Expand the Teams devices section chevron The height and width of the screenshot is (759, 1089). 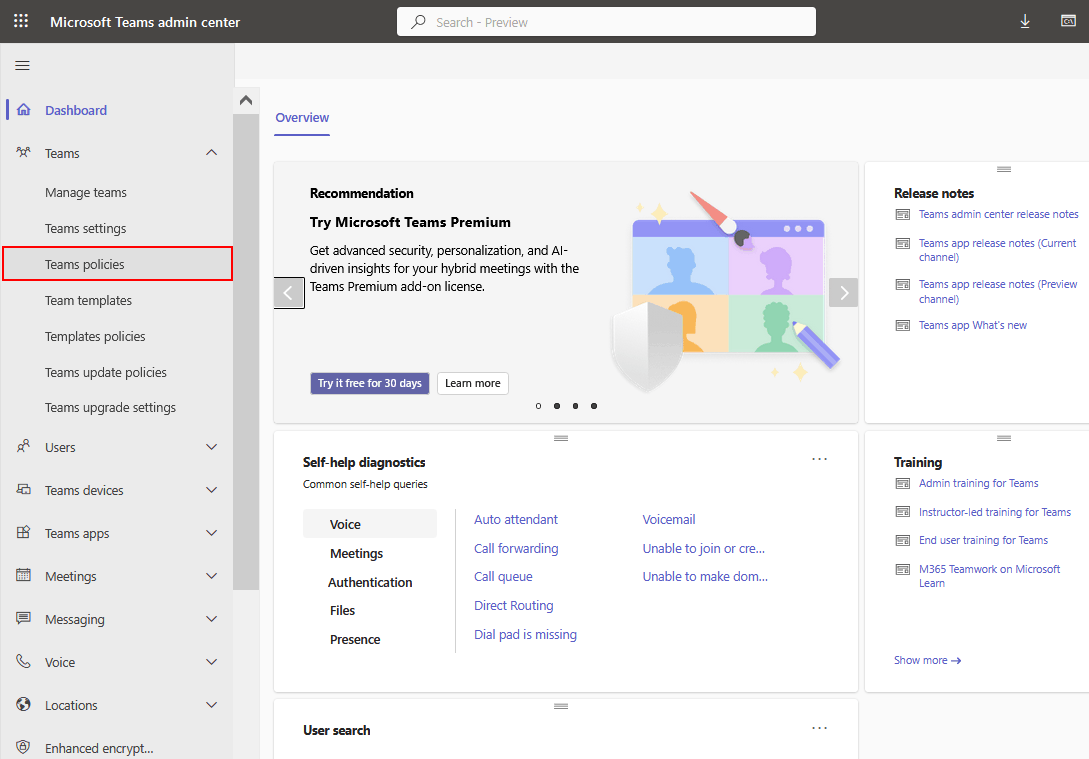pyautogui.click(x=212, y=490)
